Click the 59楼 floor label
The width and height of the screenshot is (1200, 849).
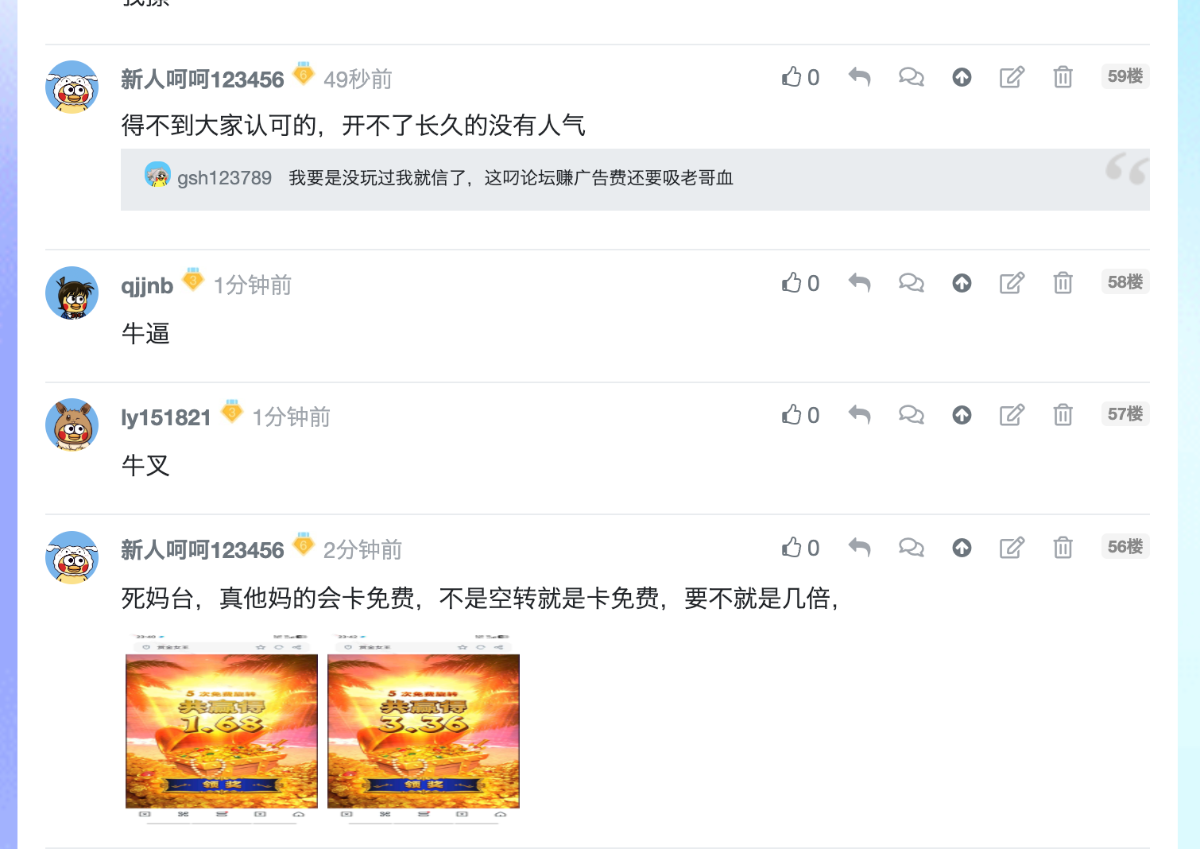[1125, 76]
